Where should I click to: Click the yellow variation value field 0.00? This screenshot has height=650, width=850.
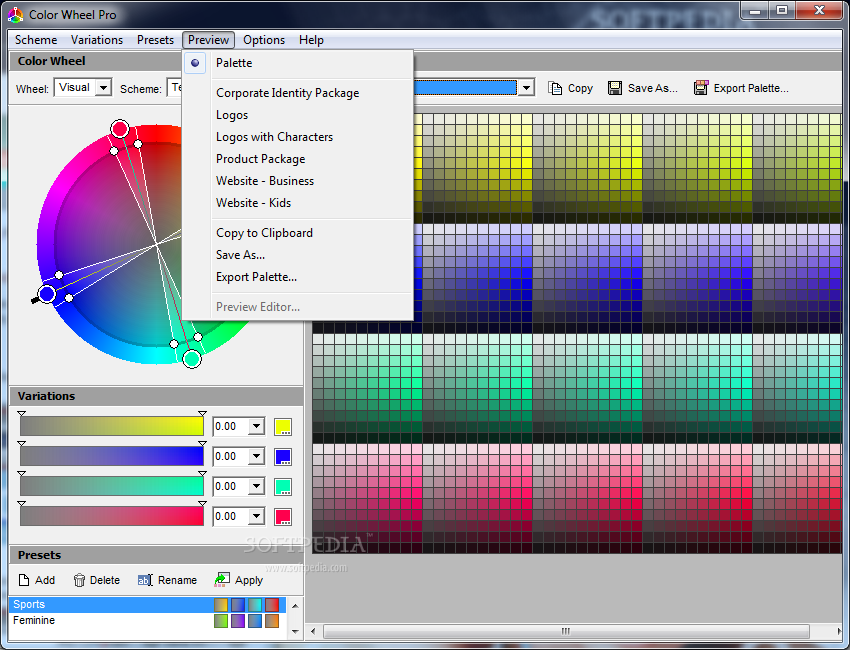pyautogui.click(x=230, y=427)
